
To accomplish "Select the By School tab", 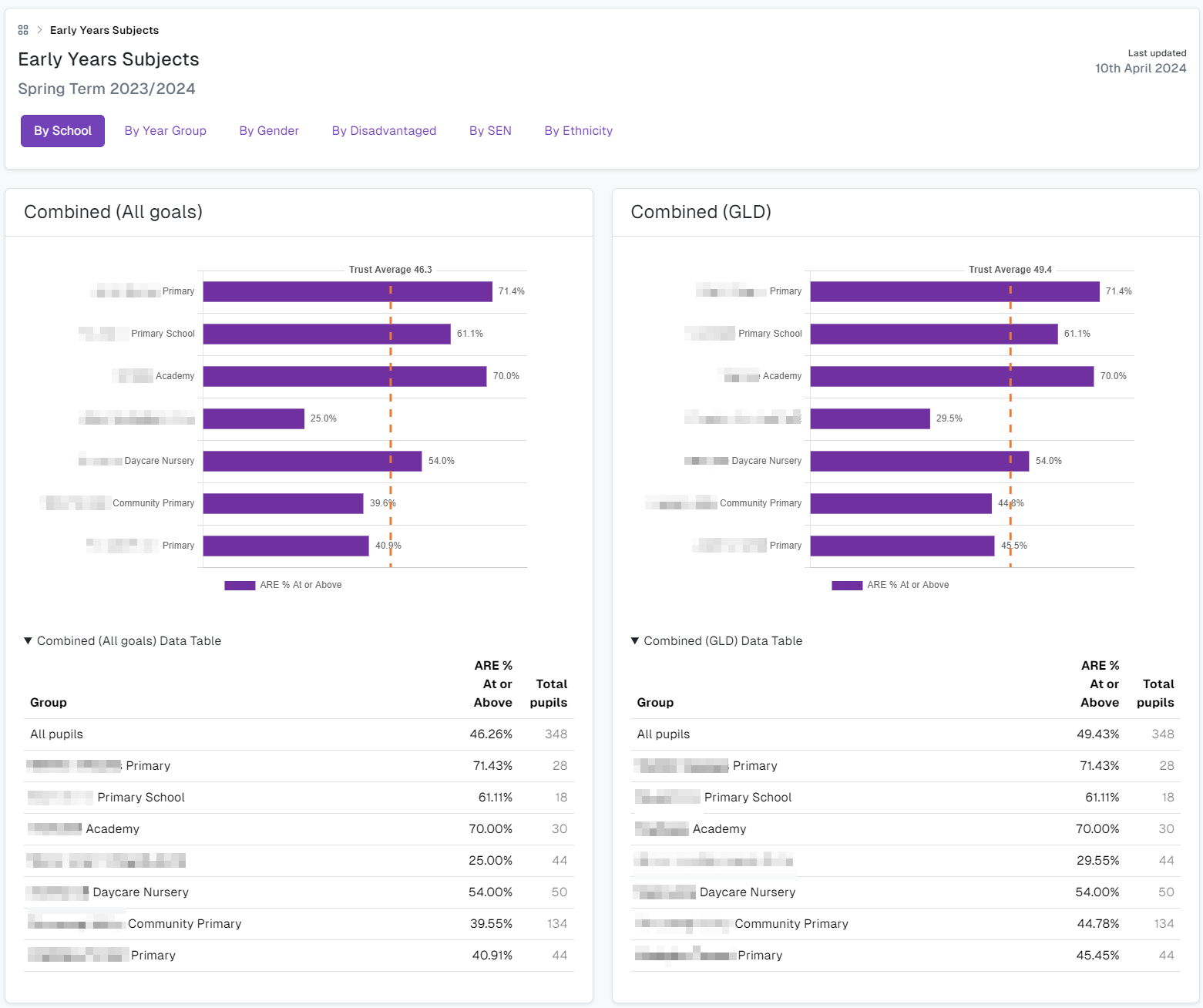I will [x=62, y=131].
